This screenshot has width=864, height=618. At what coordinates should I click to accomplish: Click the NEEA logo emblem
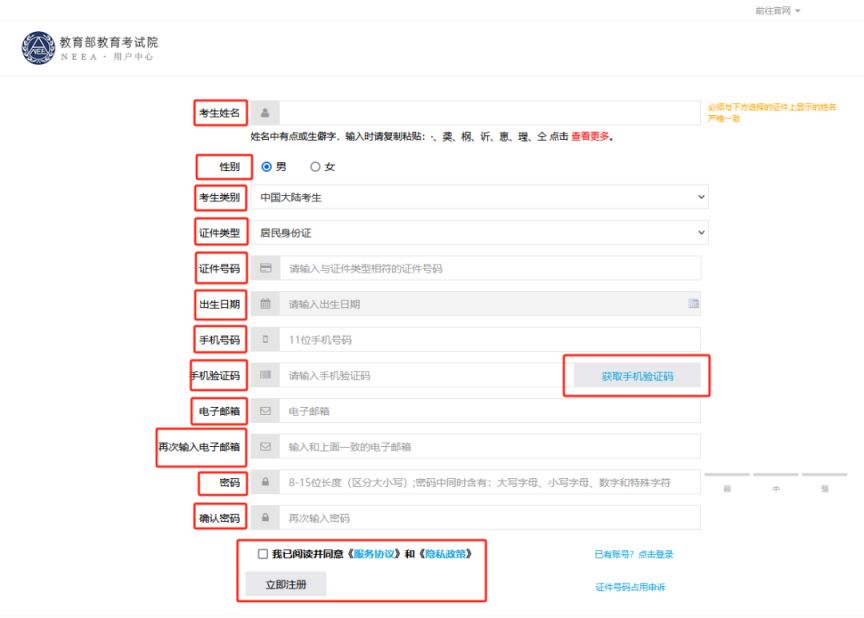pos(38,48)
